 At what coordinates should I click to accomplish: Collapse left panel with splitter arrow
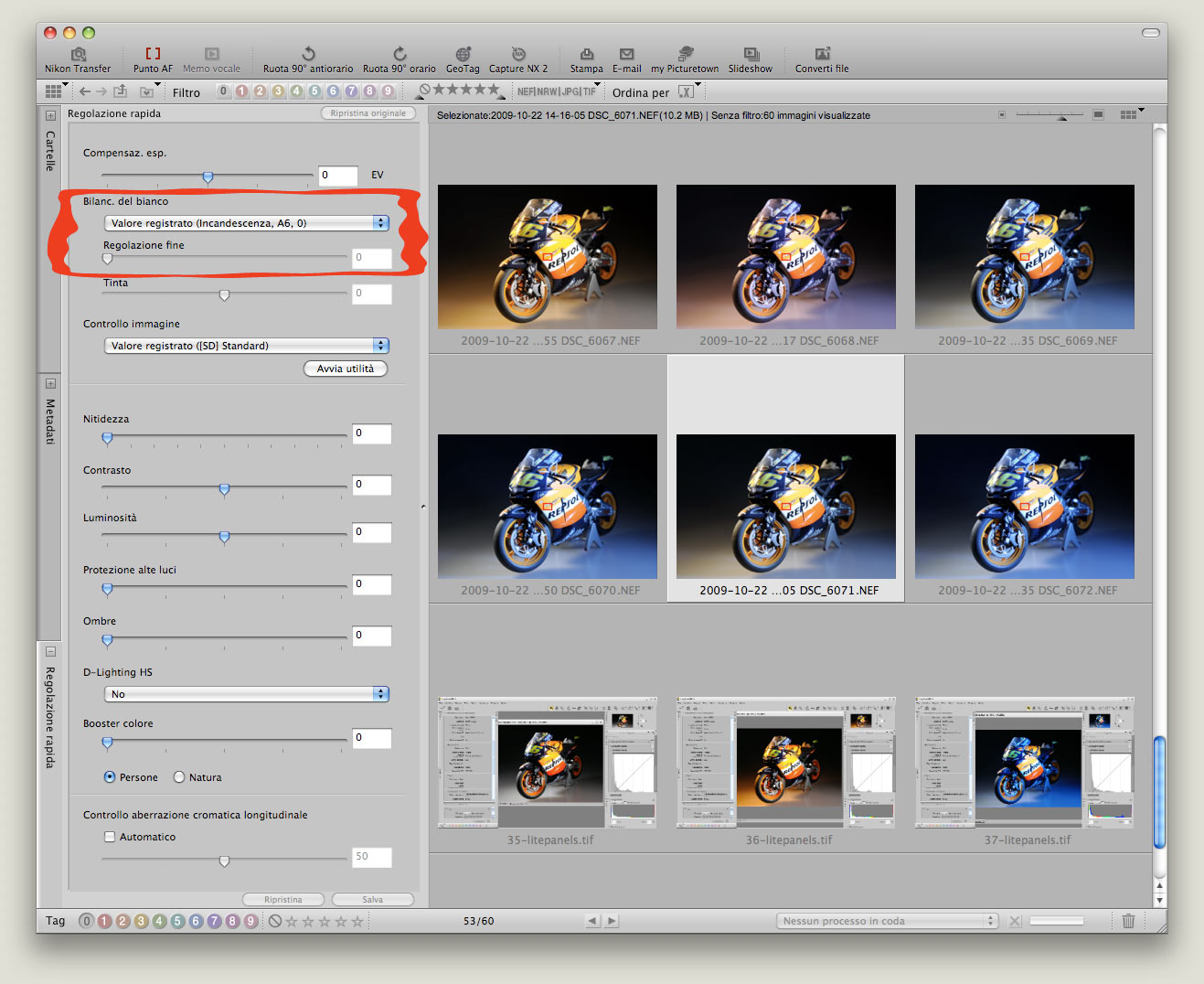(423, 507)
